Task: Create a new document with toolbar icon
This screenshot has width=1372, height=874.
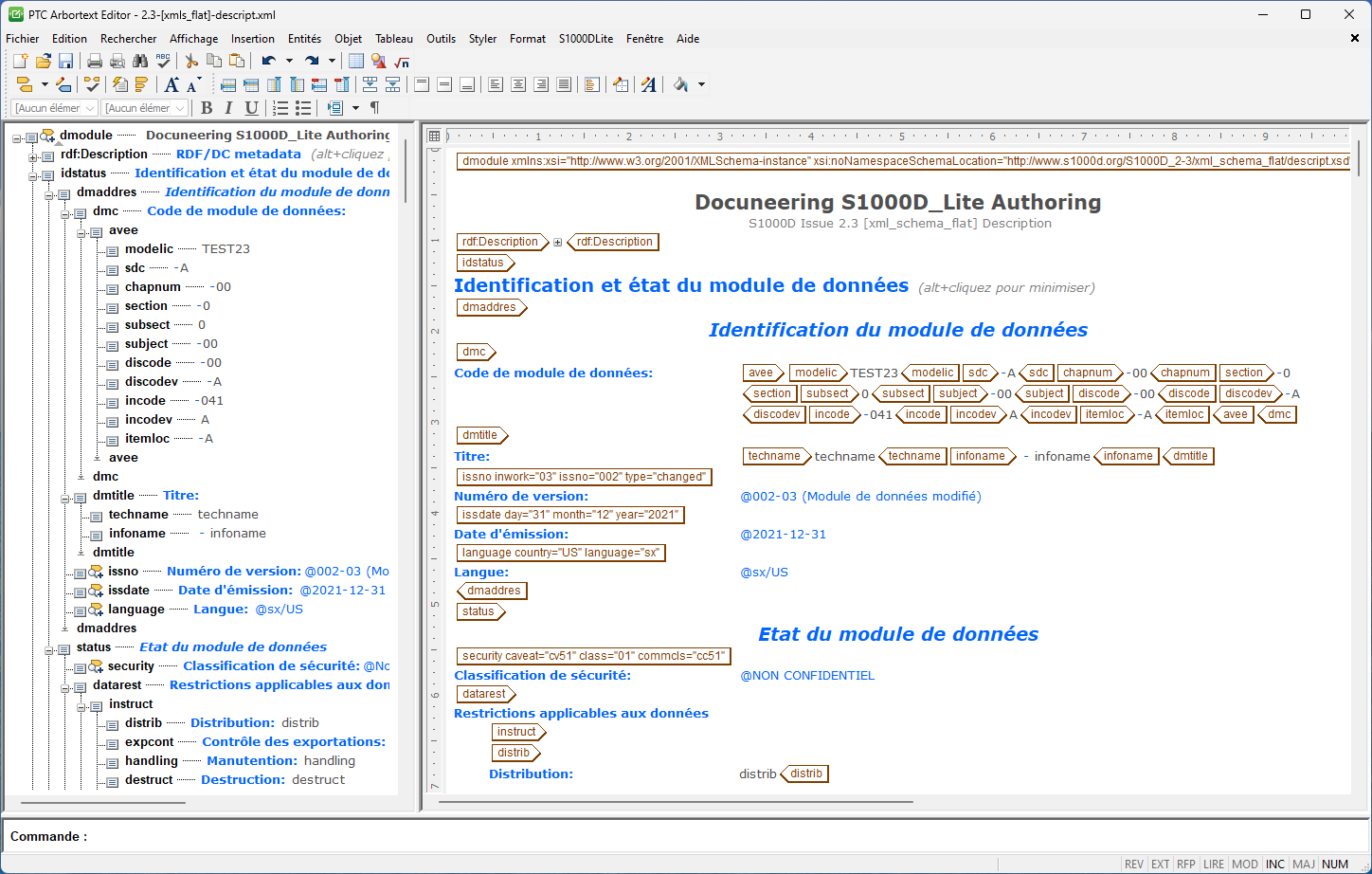Action: coord(20,61)
